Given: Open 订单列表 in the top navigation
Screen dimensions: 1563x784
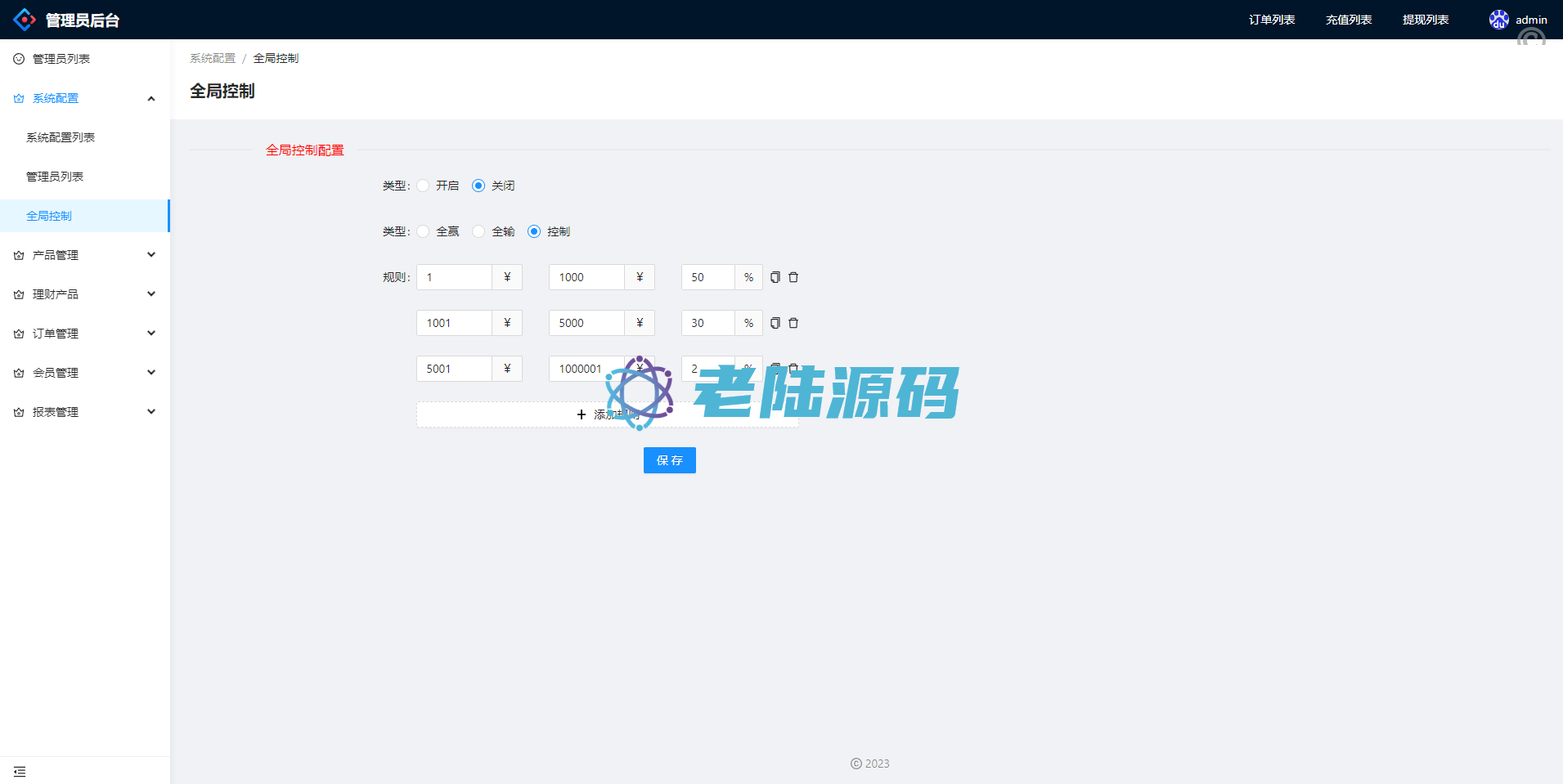Looking at the screenshot, I should 1271,20.
